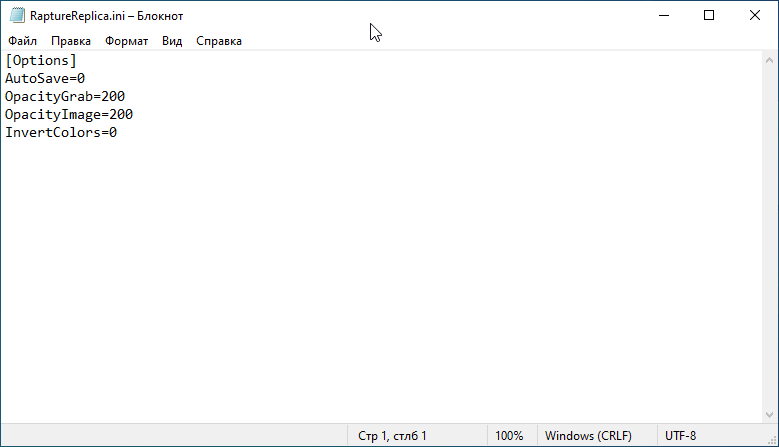This screenshot has height=447, width=779.
Task: Open the Вид menu
Action: (172, 41)
